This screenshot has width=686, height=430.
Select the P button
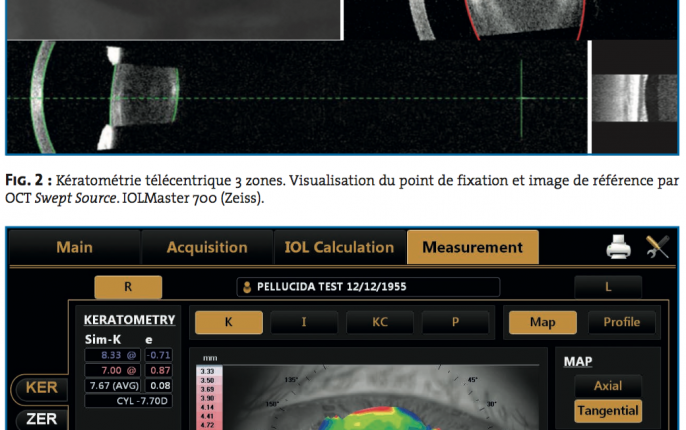click(x=455, y=322)
